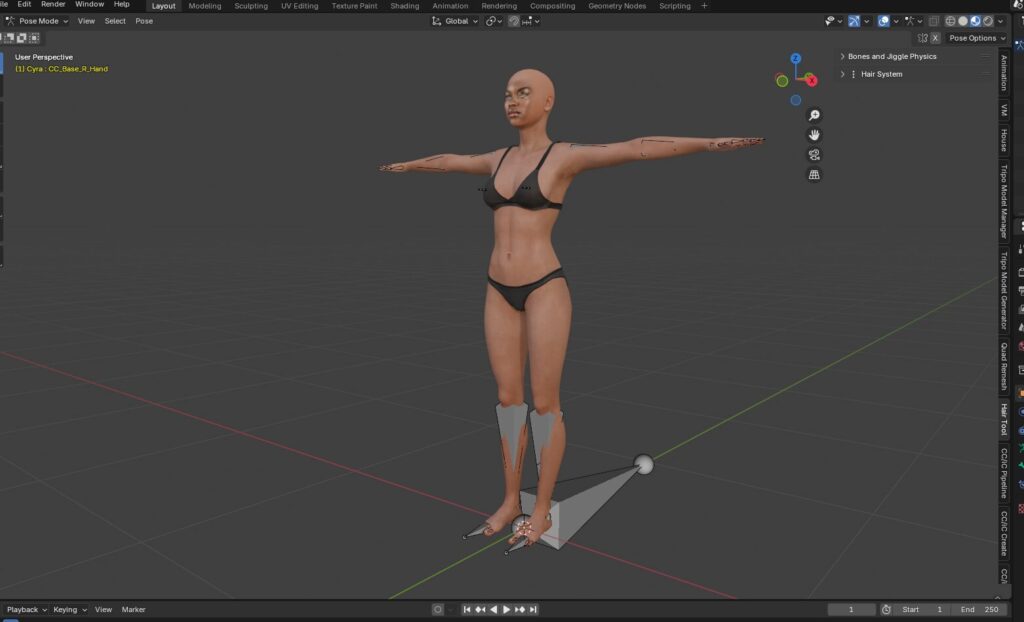
Task: Toggle X-ray display icon
Action: tap(934, 21)
